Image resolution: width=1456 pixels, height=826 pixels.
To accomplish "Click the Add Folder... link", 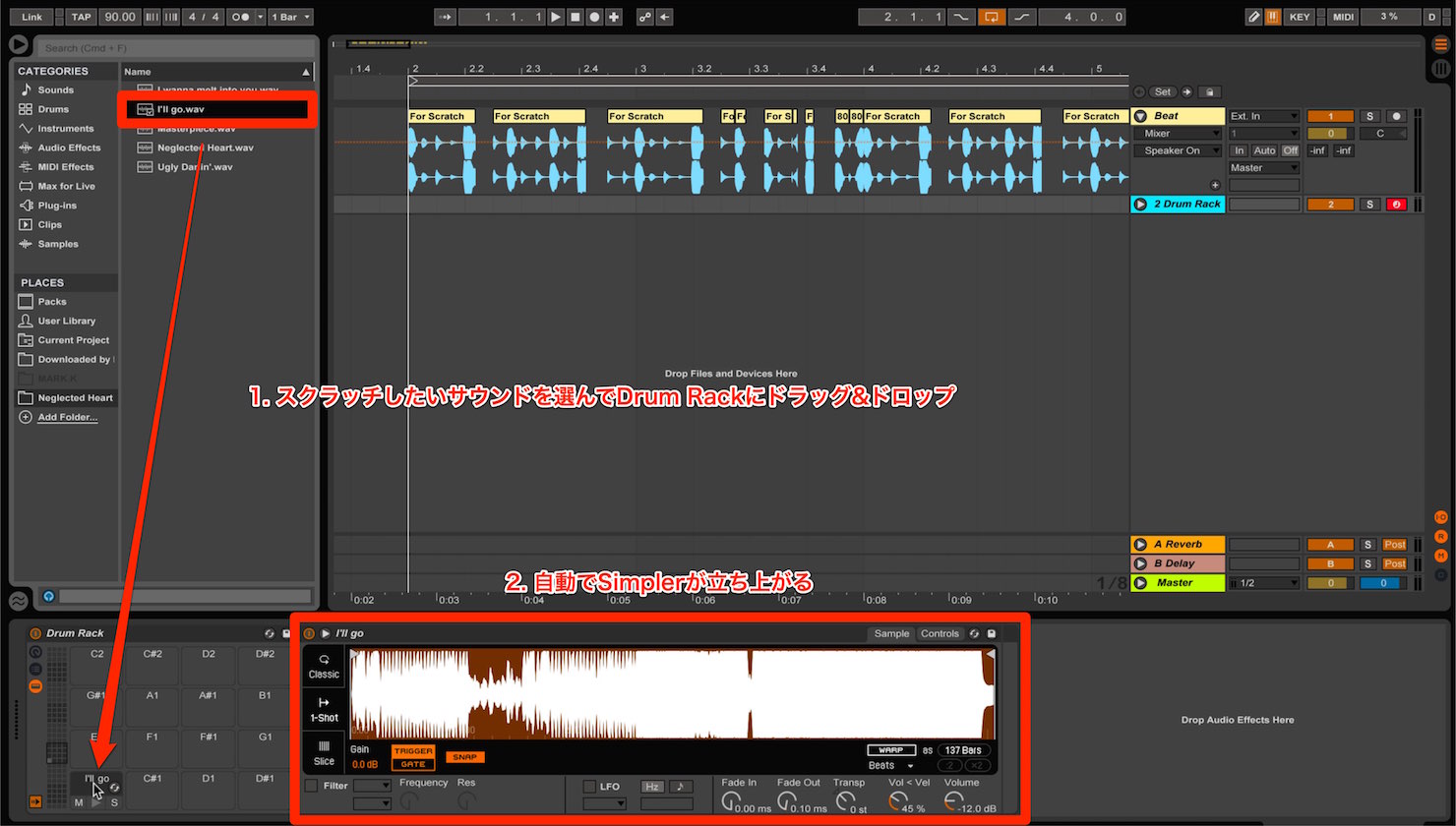I will pos(67,417).
